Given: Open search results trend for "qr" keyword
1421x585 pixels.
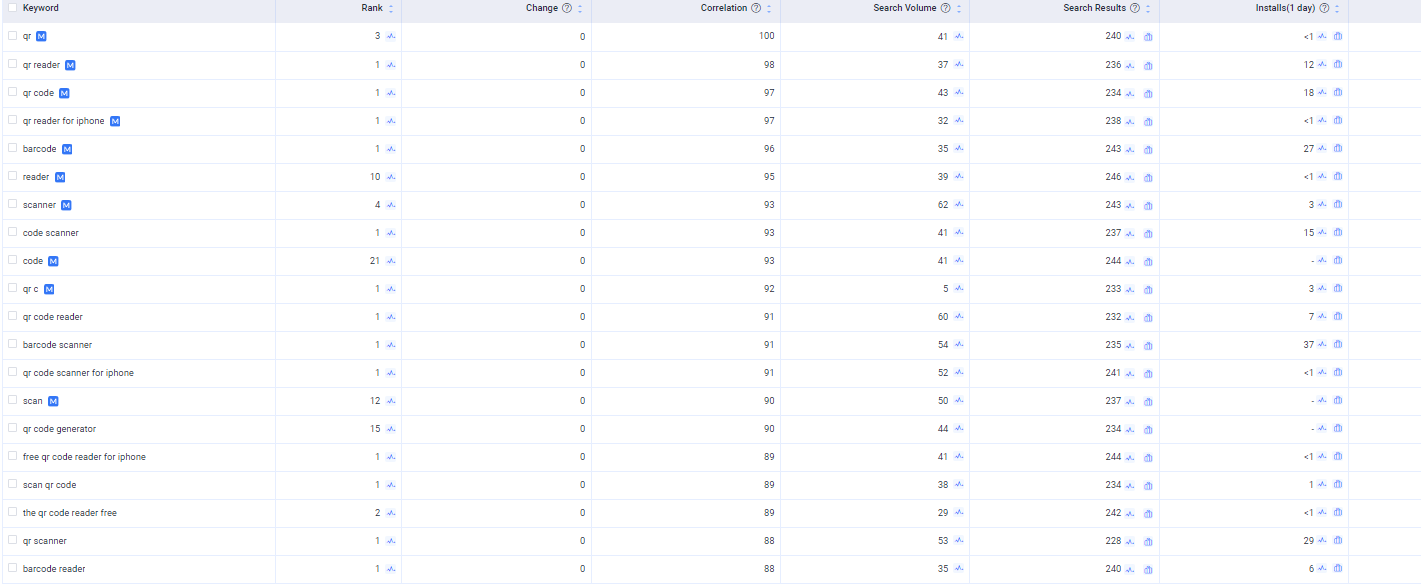Looking at the screenshot, I should [x=1130, y=36].
